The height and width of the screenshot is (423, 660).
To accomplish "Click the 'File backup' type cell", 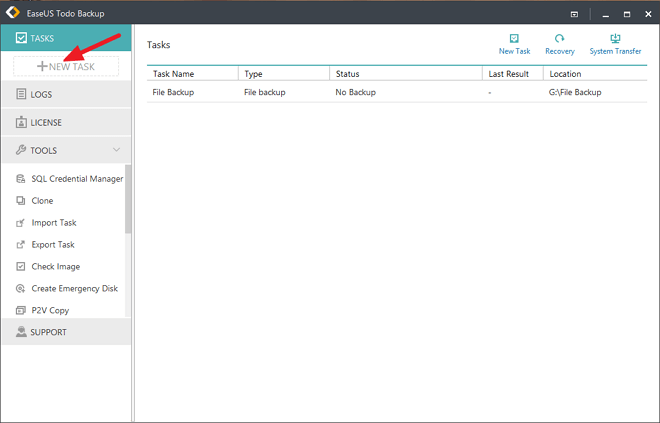I will 265,92.
